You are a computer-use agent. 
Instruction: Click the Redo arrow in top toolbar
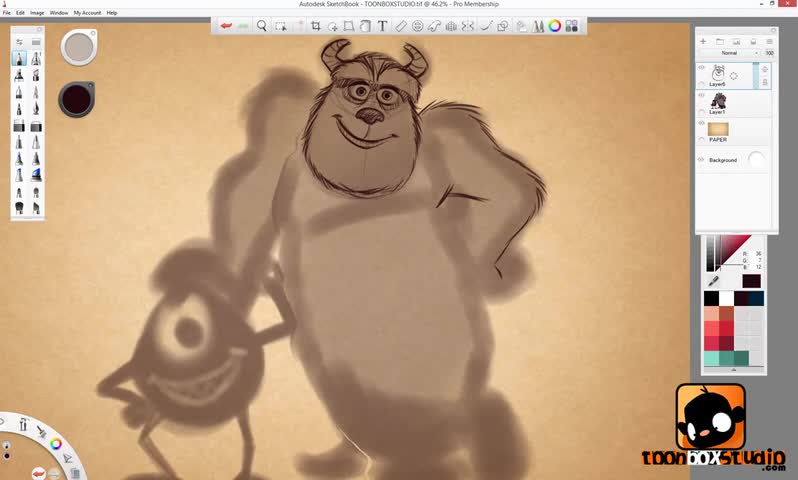click(243, 26)
